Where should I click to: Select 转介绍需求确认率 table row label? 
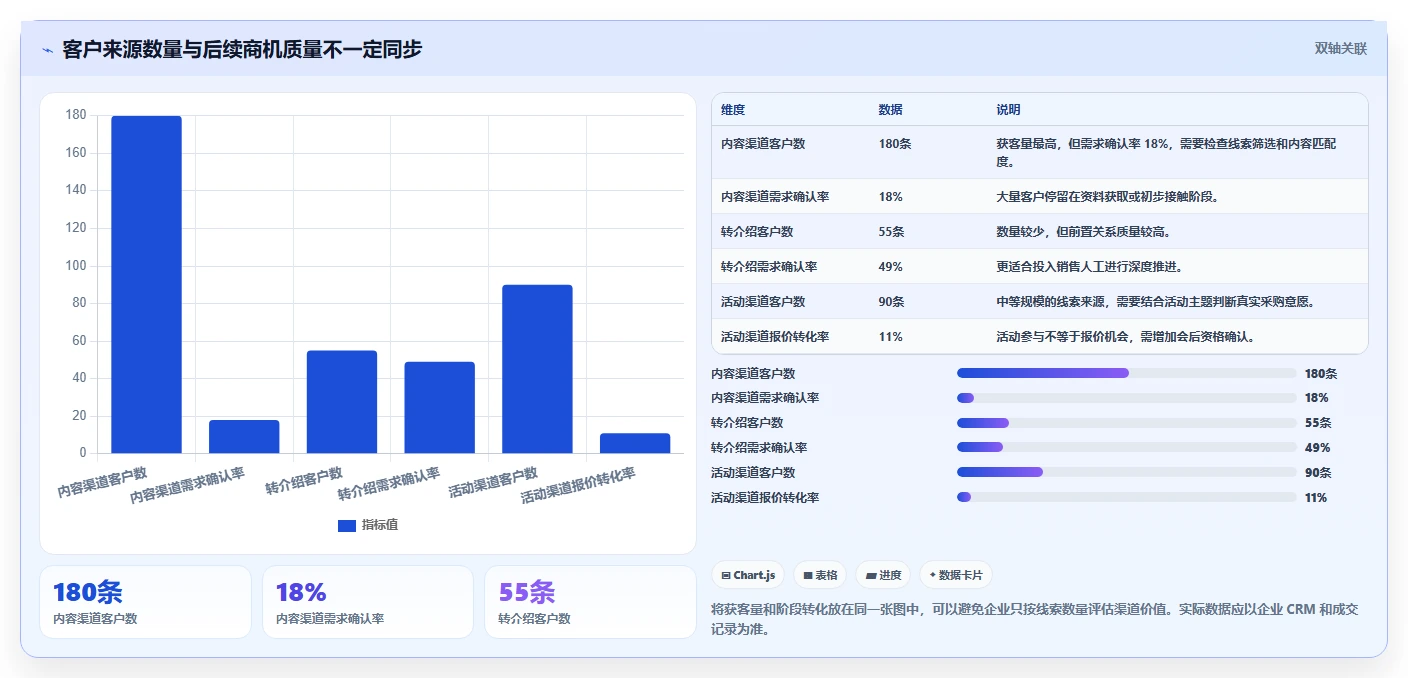pyautogui.click(x=769, y=267)
